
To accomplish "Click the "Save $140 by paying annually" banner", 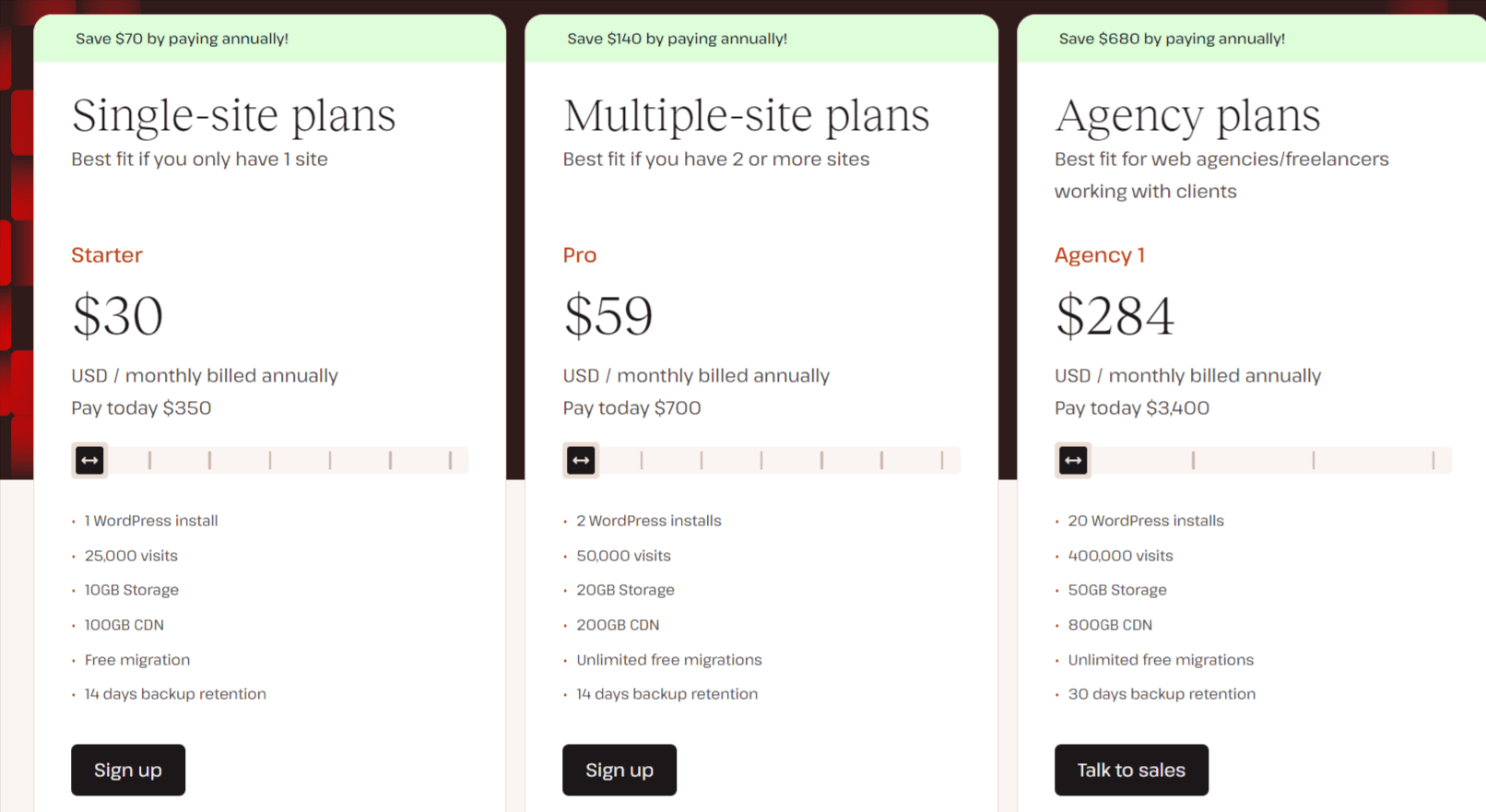I will pyautogui.click(x=677, y=39).
